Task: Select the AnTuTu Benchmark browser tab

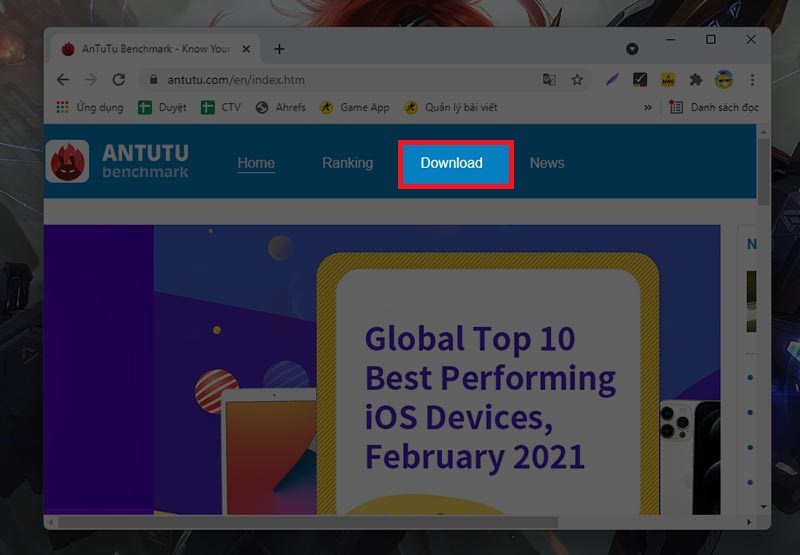Action: pos(156,49)
